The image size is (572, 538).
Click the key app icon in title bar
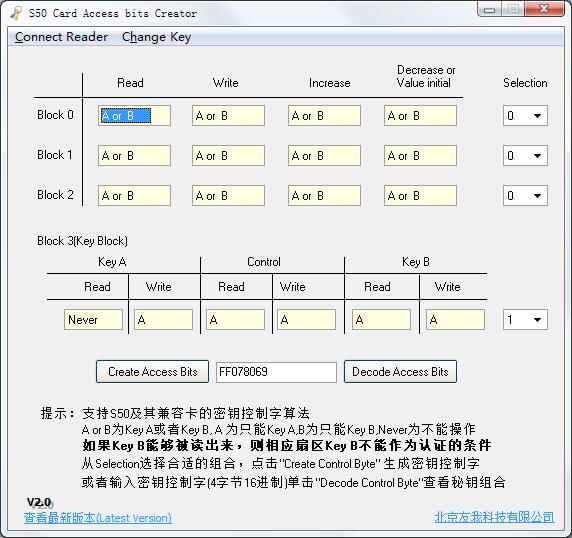click(x=16, y=13)
